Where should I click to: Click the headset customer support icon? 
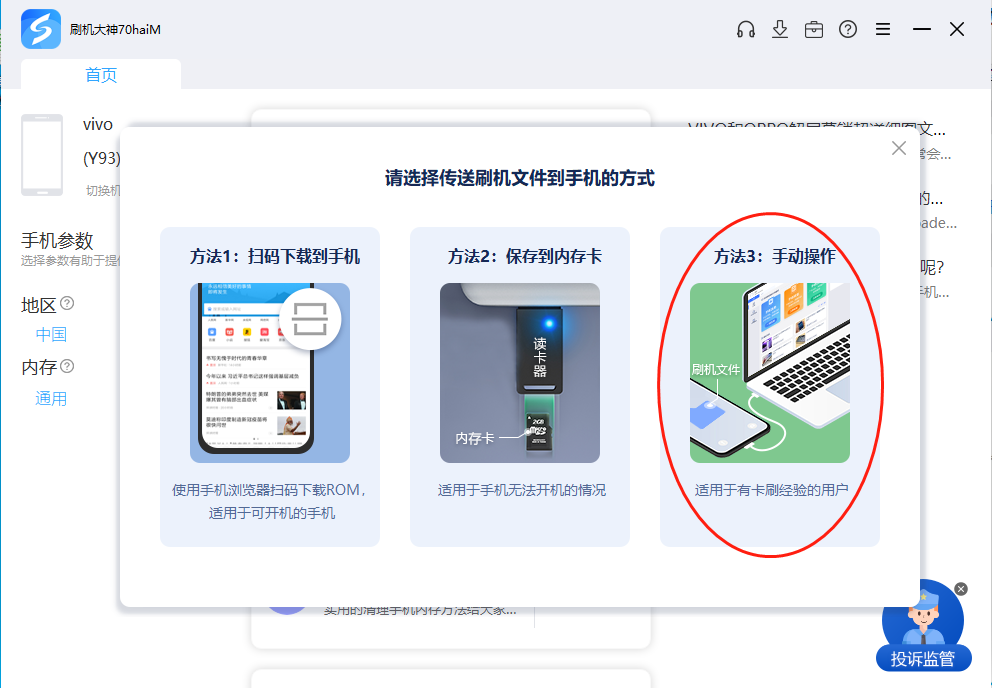point(745,29)
